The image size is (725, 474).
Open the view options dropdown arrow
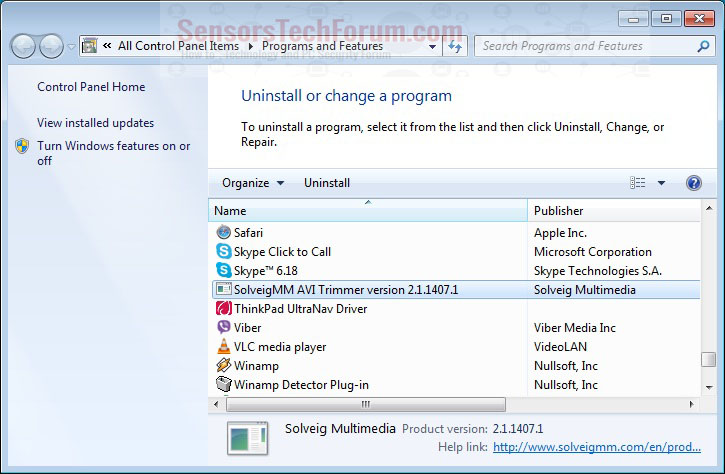[661, 183]
